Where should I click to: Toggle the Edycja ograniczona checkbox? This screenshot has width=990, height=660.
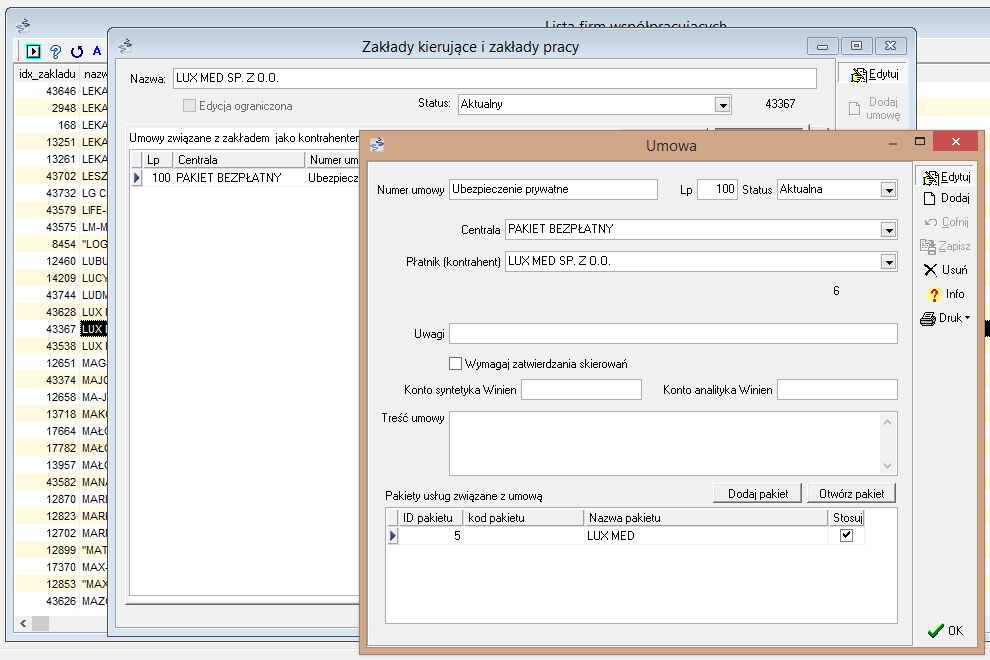click(189, 105)
